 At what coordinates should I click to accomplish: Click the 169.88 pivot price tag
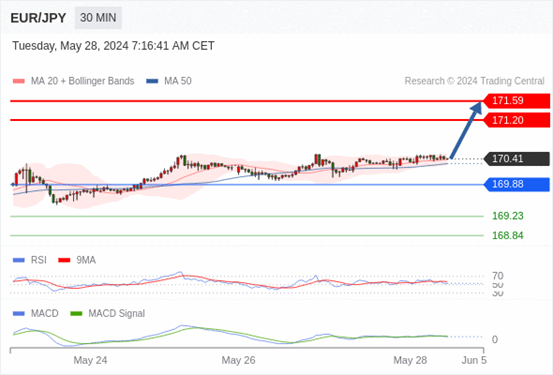click(516, 184)
